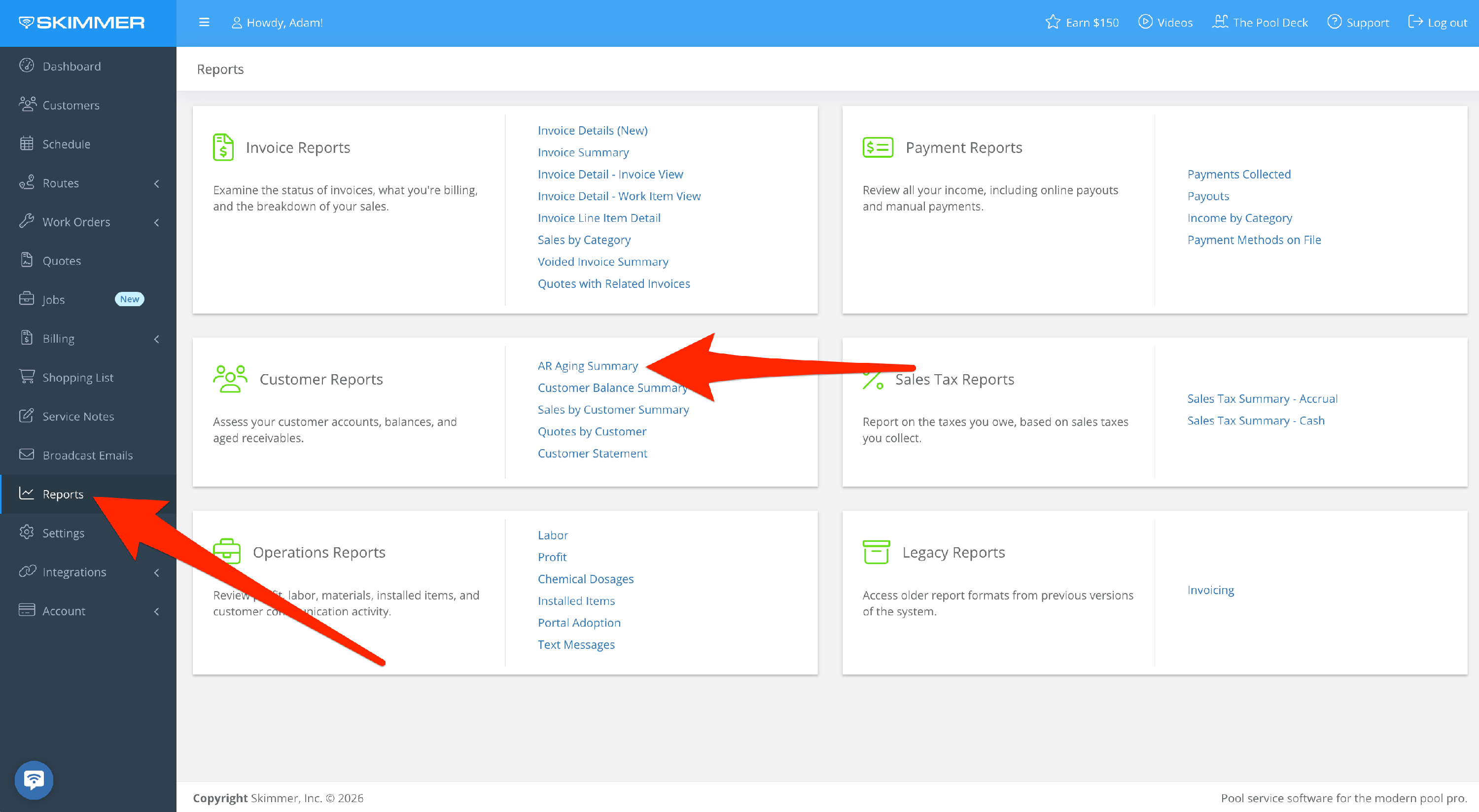Screen dimensions: 1479x812
Task: Click the Earn $150 star icon
Action: [1053, 22]
